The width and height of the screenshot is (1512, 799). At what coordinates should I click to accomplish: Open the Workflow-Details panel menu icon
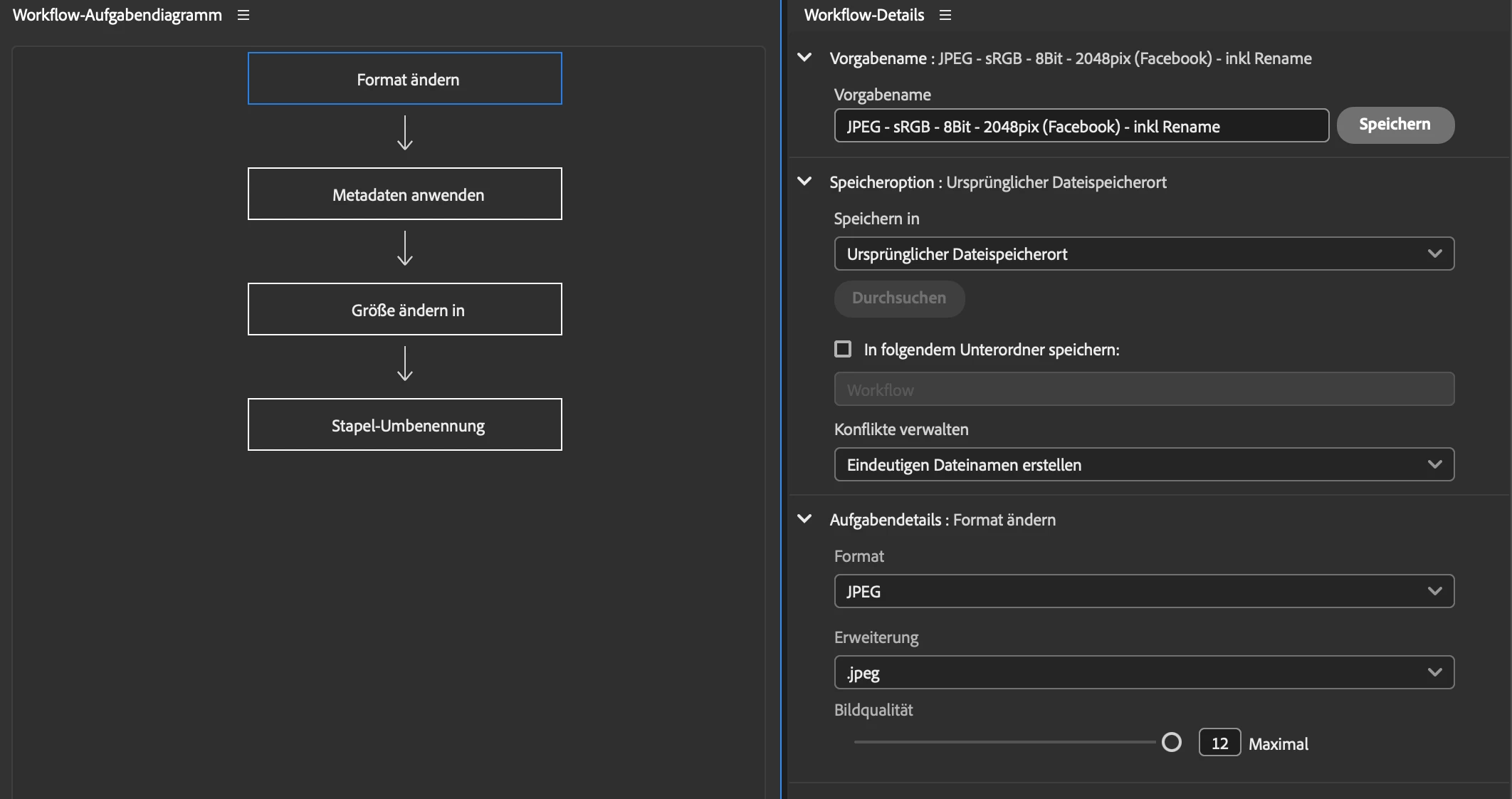tap(945, 15)
